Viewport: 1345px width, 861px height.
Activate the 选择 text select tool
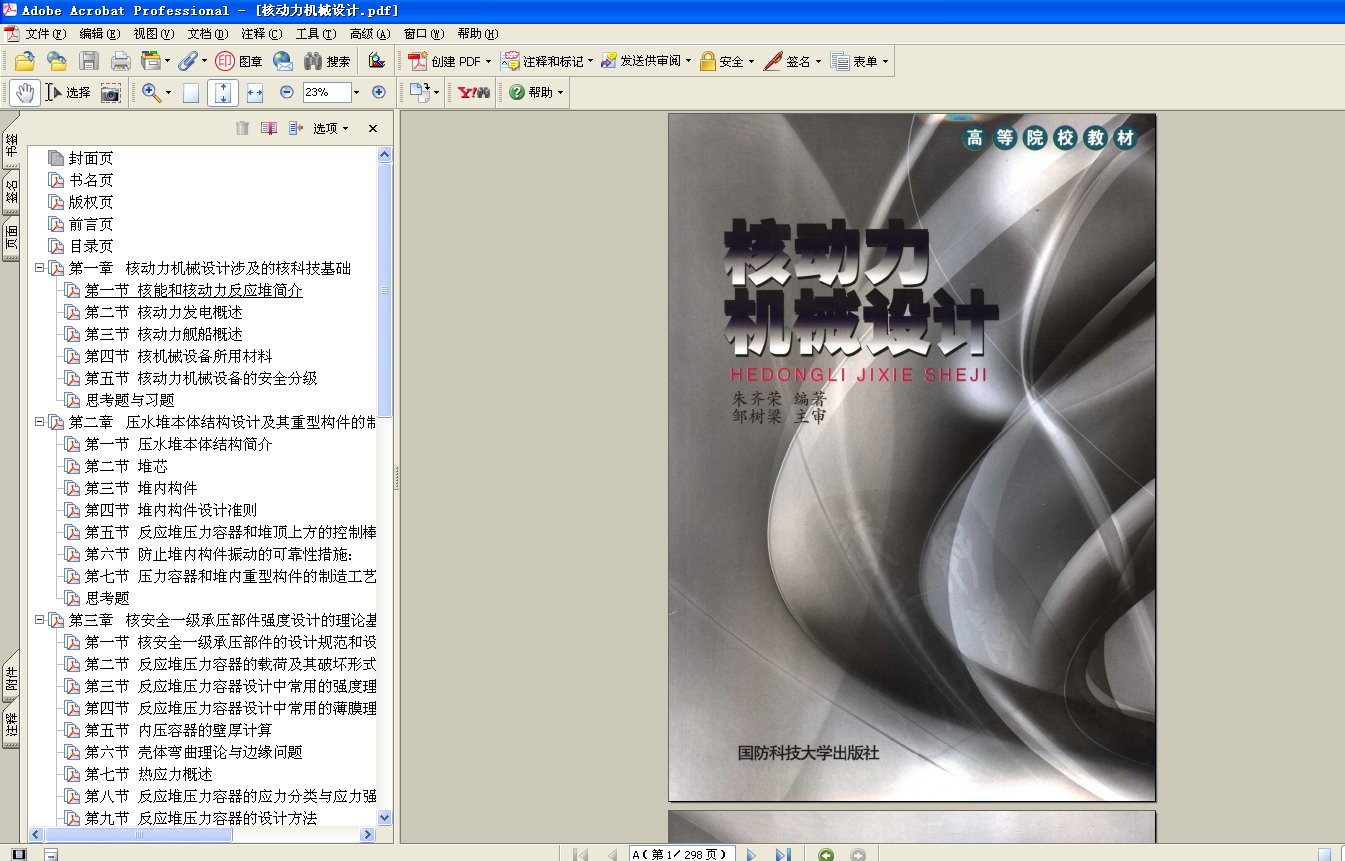[x=68, y=93]
